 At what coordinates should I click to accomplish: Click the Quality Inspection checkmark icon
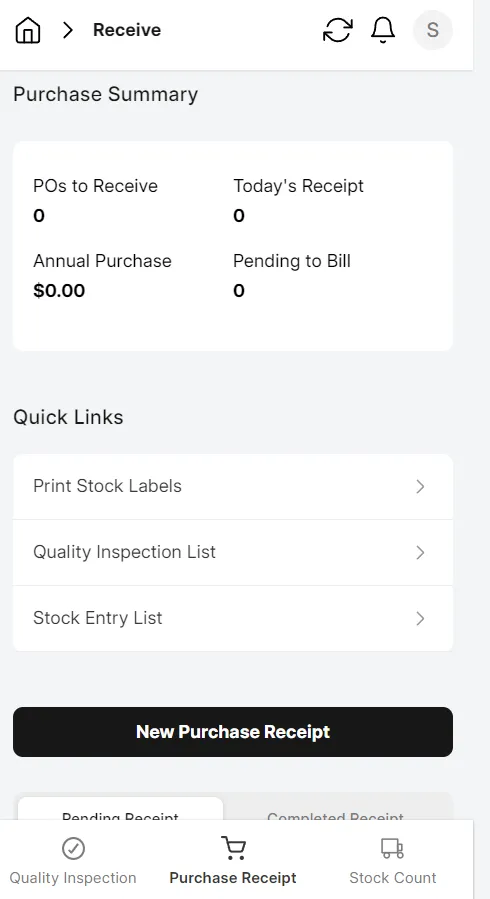pos(73,848)
